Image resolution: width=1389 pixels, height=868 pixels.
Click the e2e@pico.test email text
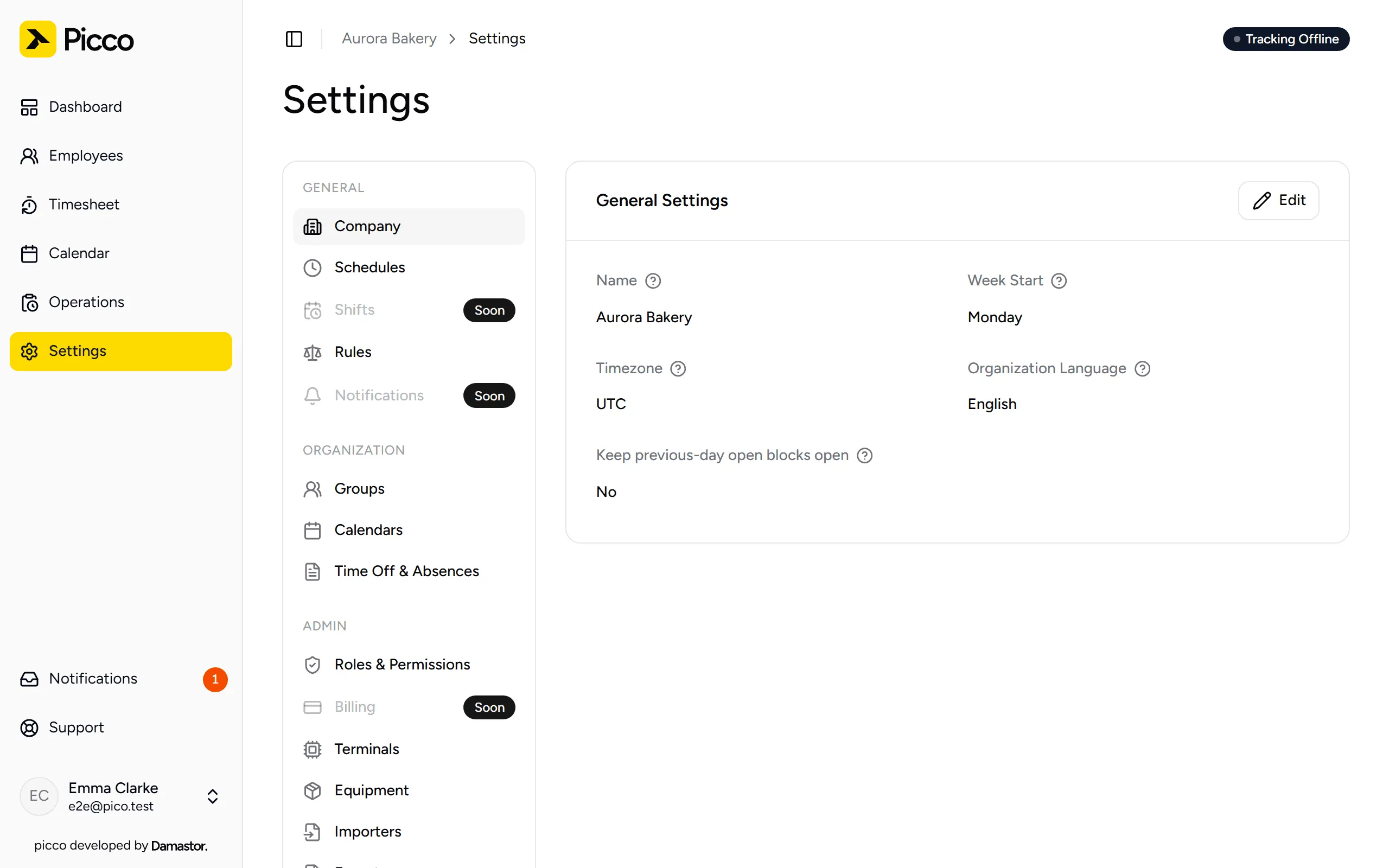(x=111, y=806)
